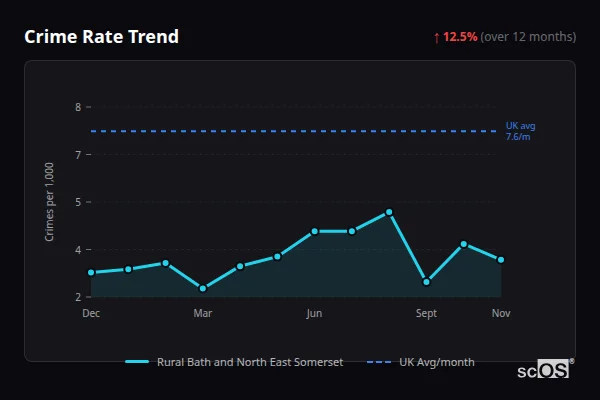Select the highest peak data point before Sept

389,212
